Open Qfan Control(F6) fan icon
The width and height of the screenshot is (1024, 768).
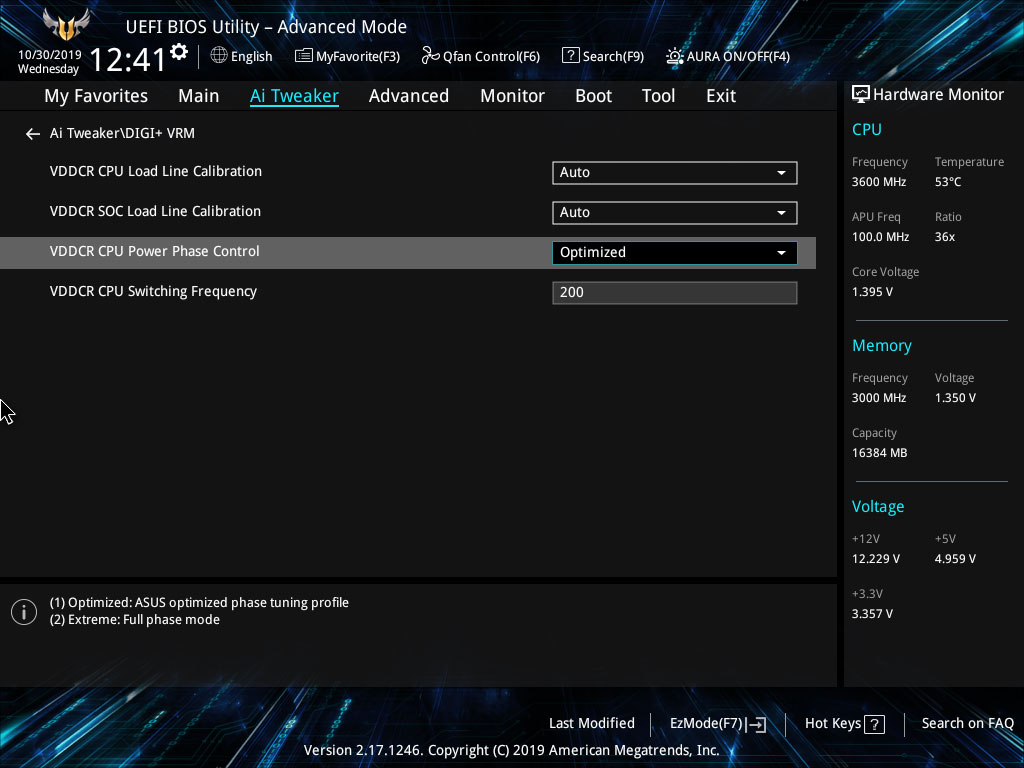pos(430,56)
